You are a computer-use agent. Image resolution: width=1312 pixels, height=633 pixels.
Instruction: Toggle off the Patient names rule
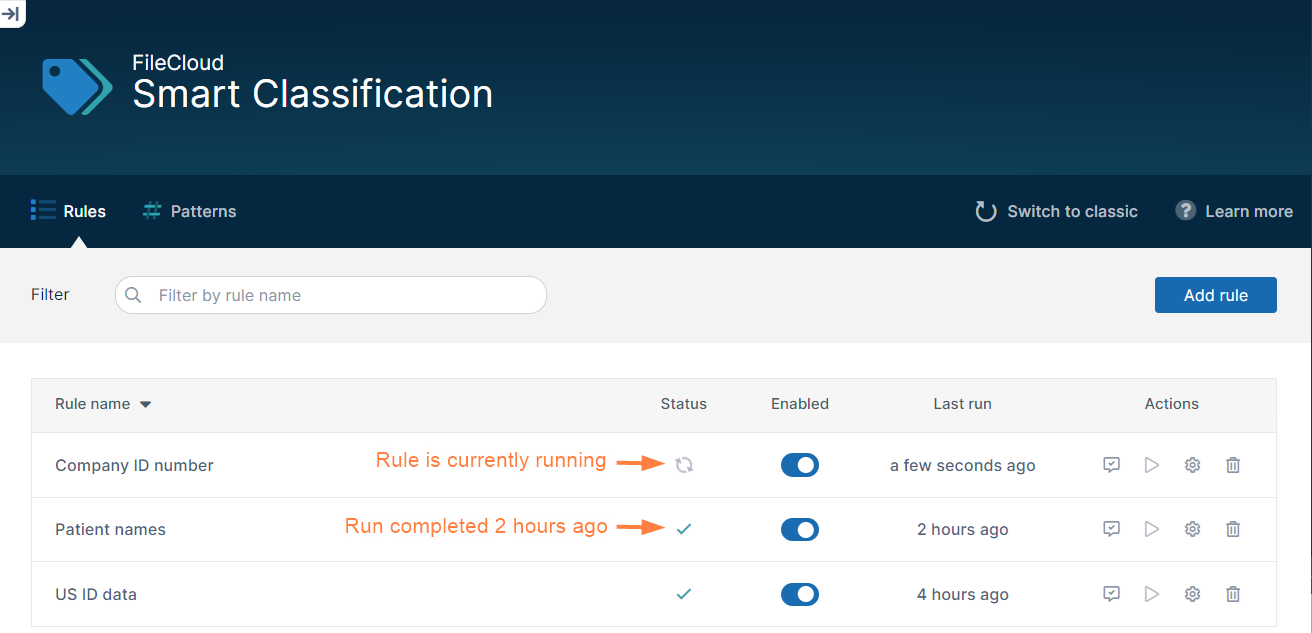(x=799, y=529)
